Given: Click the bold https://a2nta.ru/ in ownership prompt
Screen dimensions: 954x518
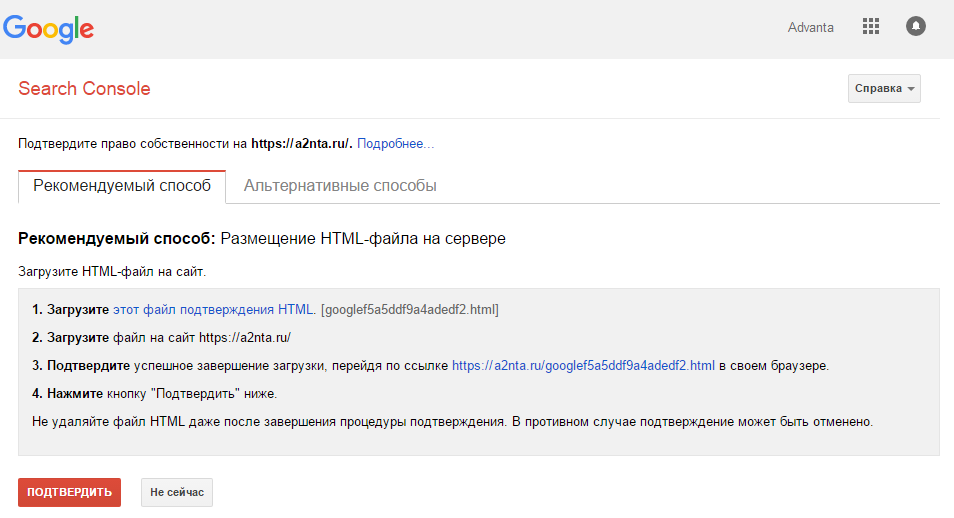Looking at the screenshot, I should (301, 144).
